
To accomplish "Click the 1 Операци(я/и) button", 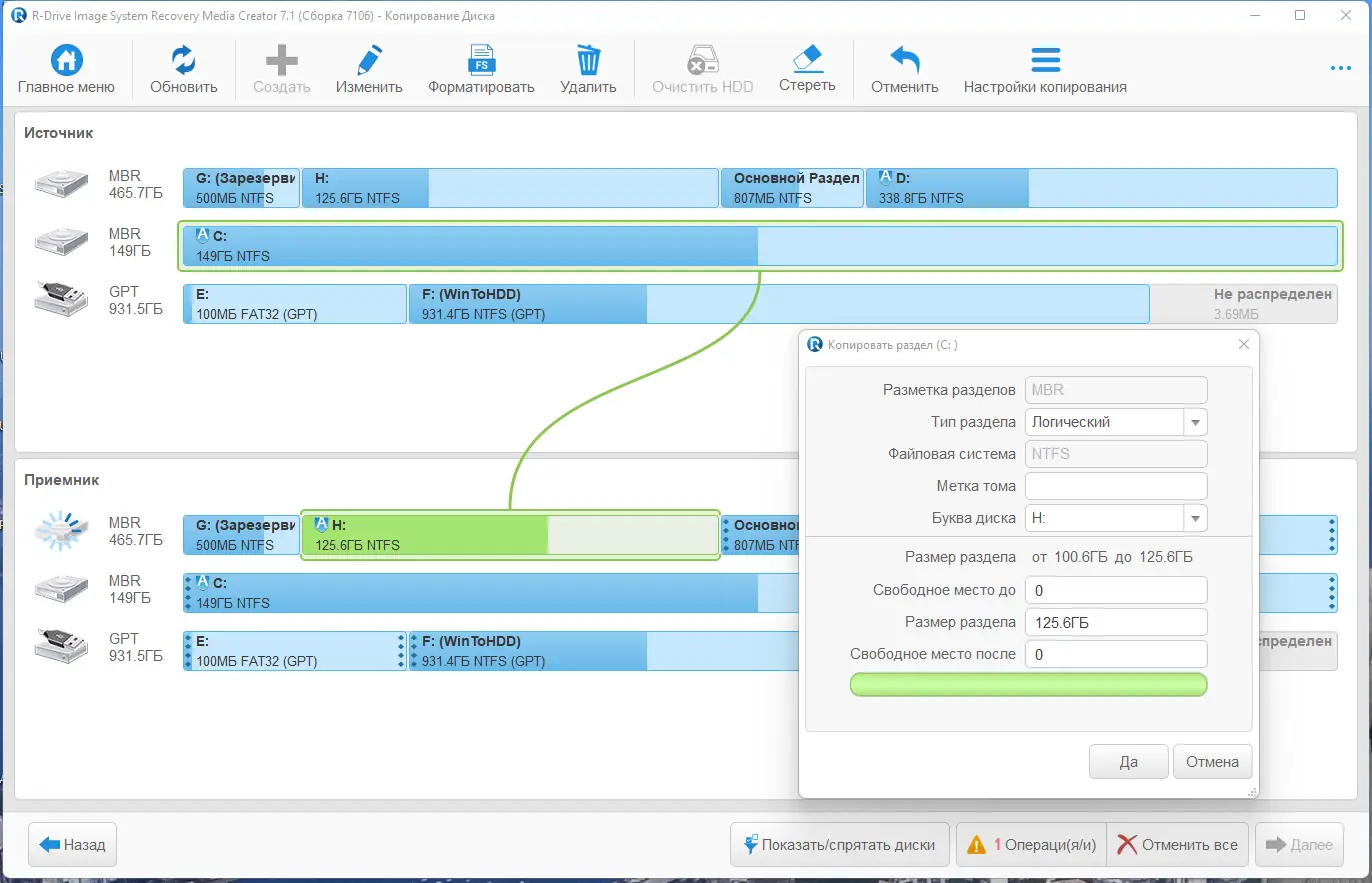I will [x=1031, y=844].
